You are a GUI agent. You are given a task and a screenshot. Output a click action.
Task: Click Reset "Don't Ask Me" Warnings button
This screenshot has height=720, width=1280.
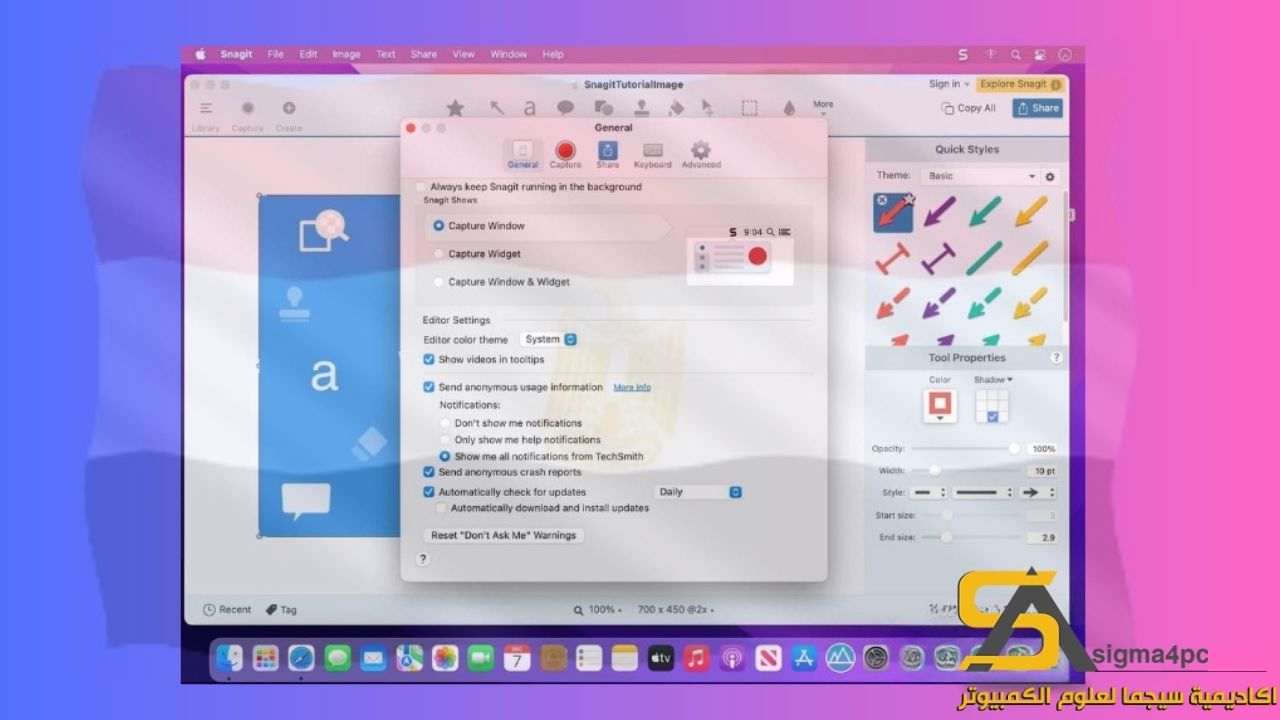[504, 536]
